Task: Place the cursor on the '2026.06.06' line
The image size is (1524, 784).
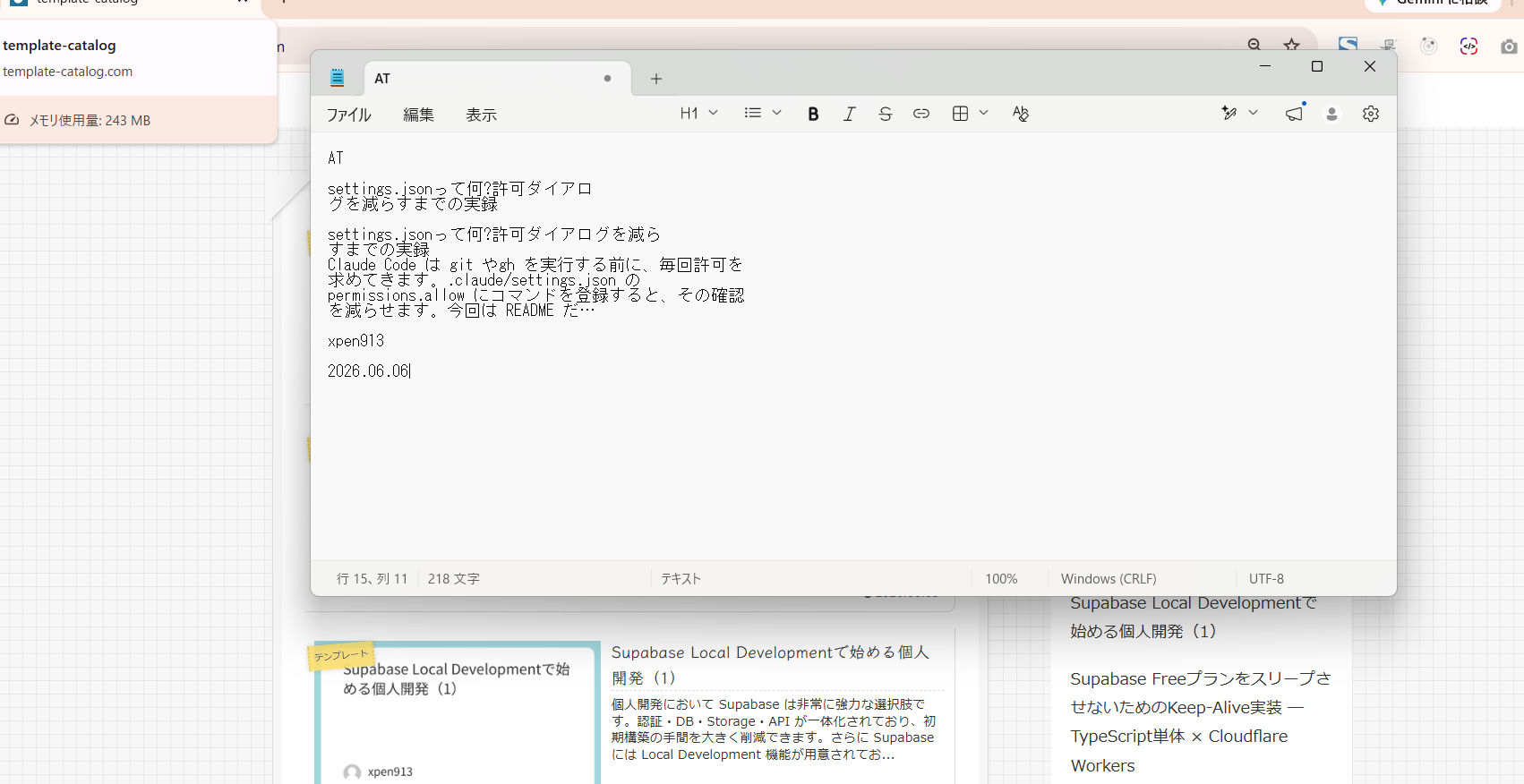Action: [368, 371]
